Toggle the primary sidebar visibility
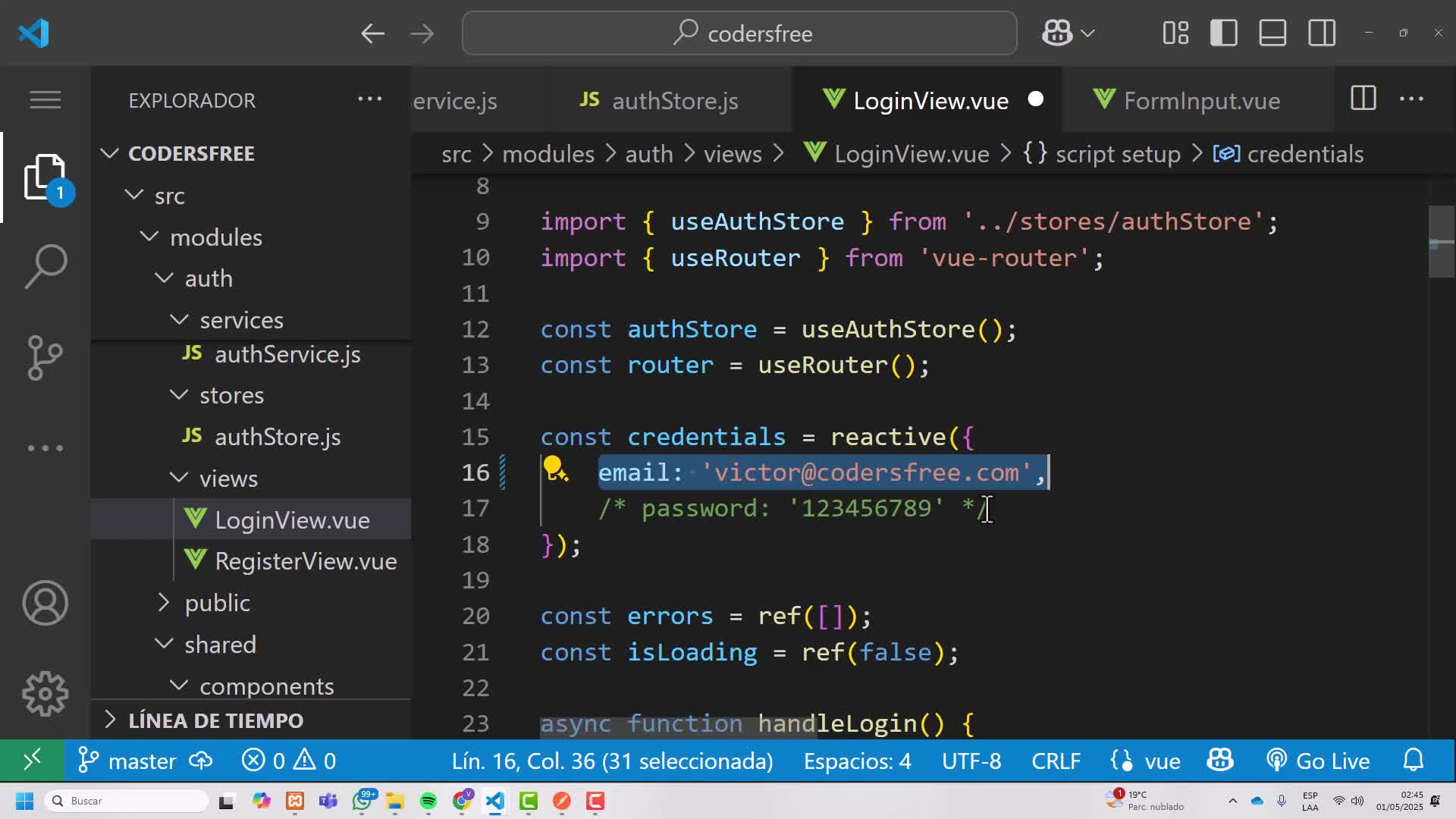The width and height of the screenshot is (1456, 819). (1224, 33)
